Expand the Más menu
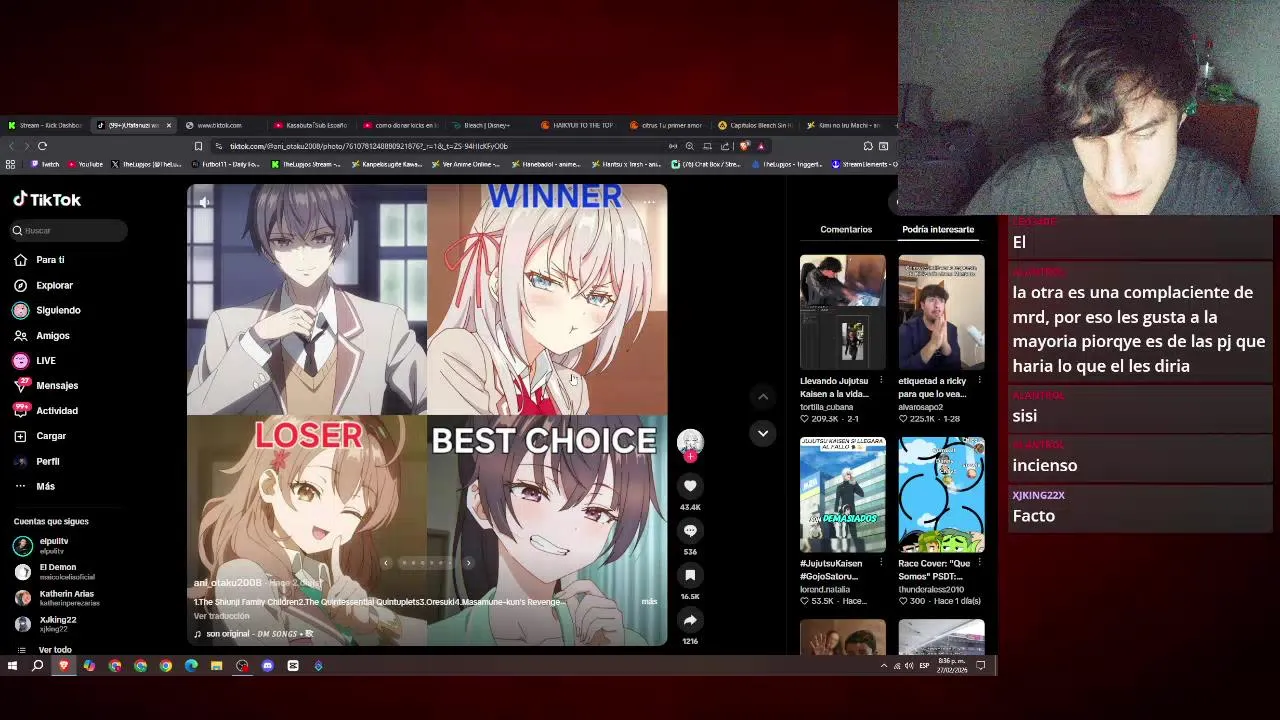This screenshot has height=720, width=1280. (x=35, y=486)
